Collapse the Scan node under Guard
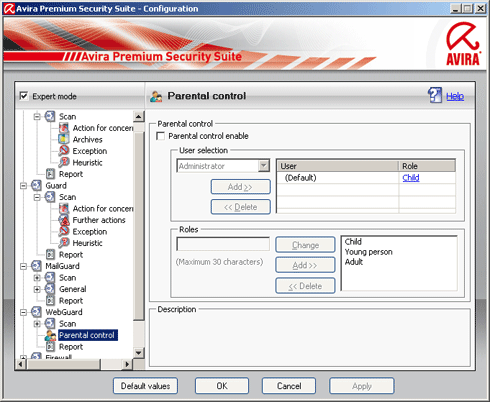 37,197
